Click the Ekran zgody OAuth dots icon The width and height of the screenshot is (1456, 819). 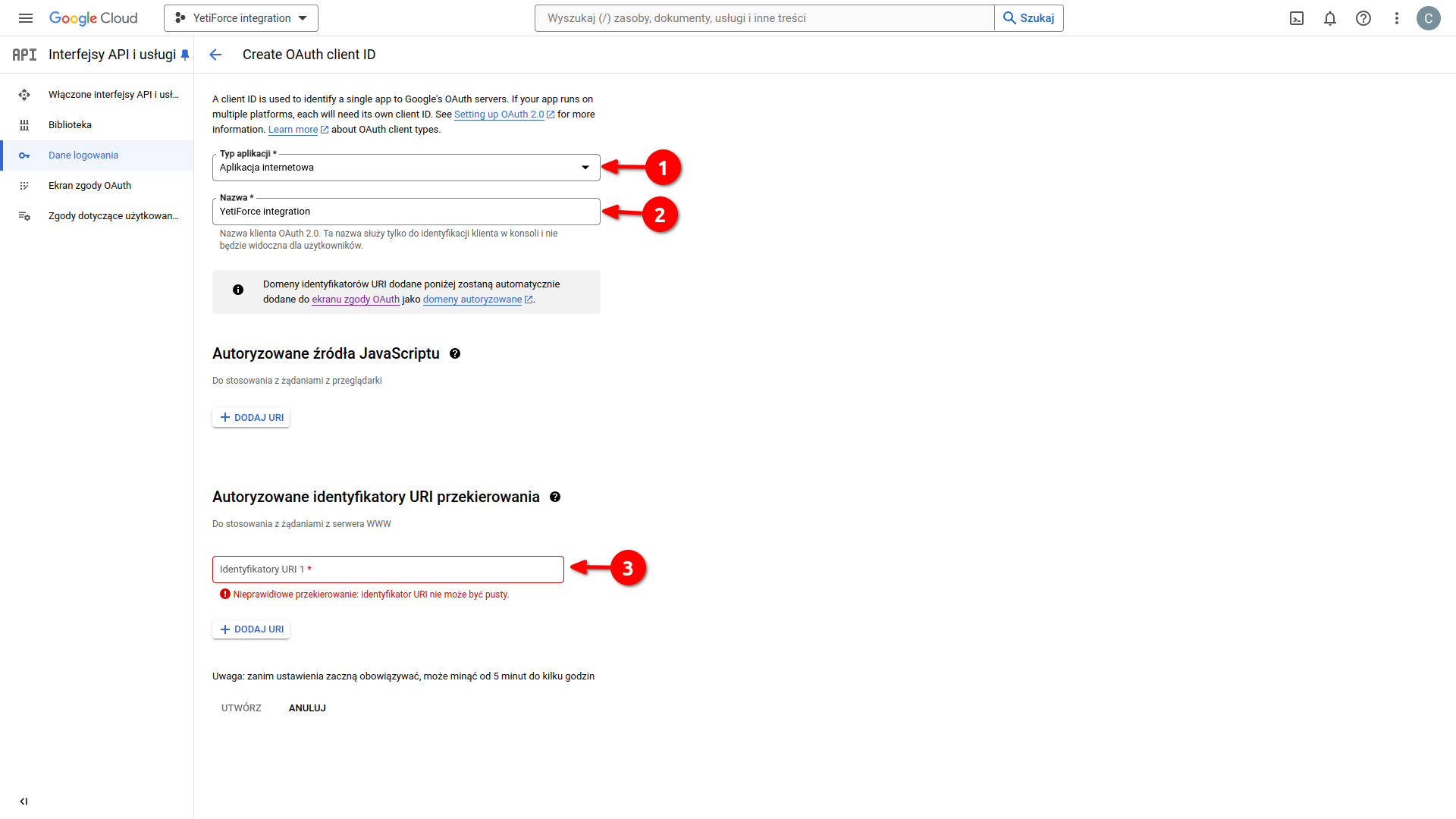[x=24, y=186]
